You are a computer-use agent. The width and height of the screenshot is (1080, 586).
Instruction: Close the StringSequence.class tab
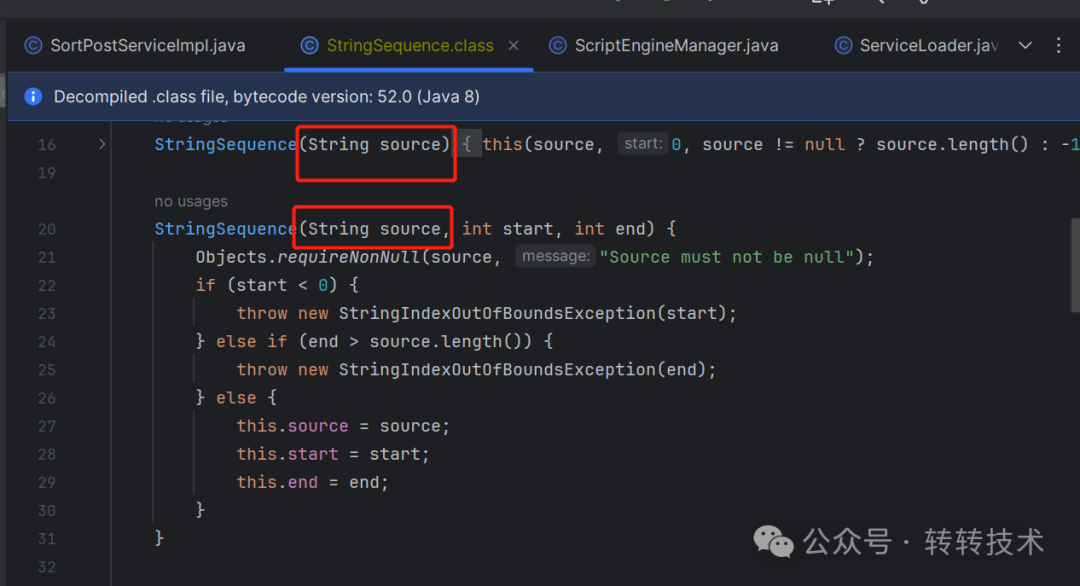pos(514,45)
